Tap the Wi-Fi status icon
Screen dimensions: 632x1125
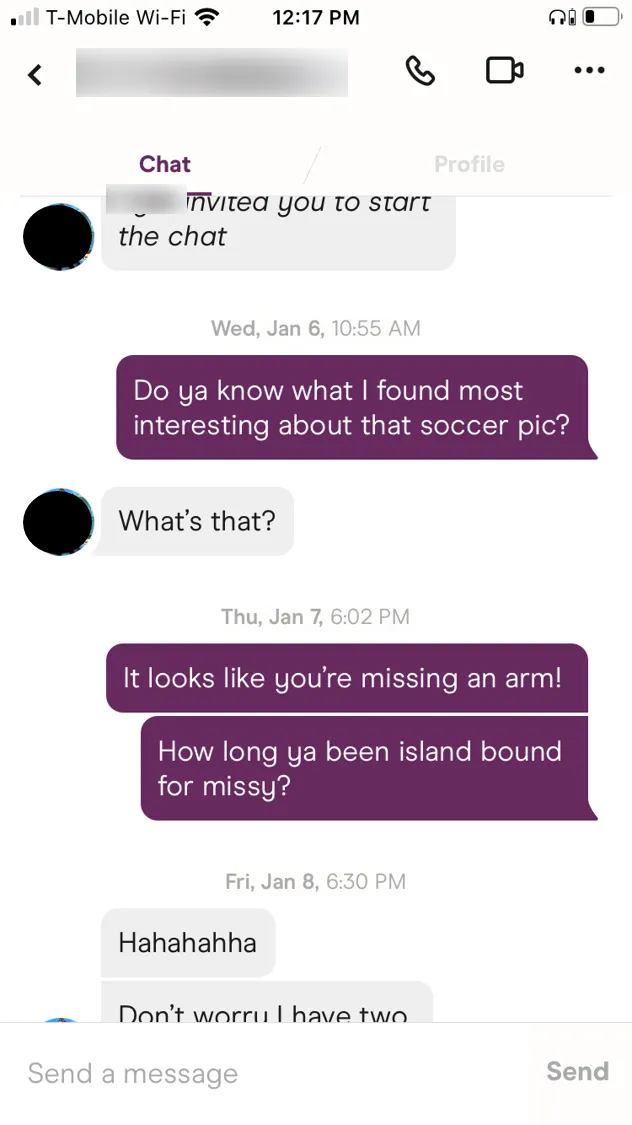point(207,17)
